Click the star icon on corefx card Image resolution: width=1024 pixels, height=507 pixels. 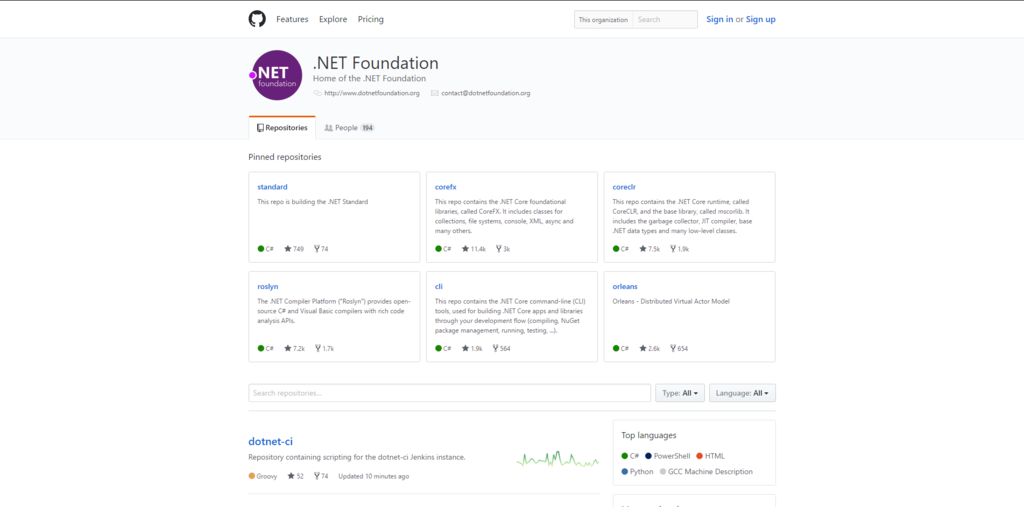[466, 249]
